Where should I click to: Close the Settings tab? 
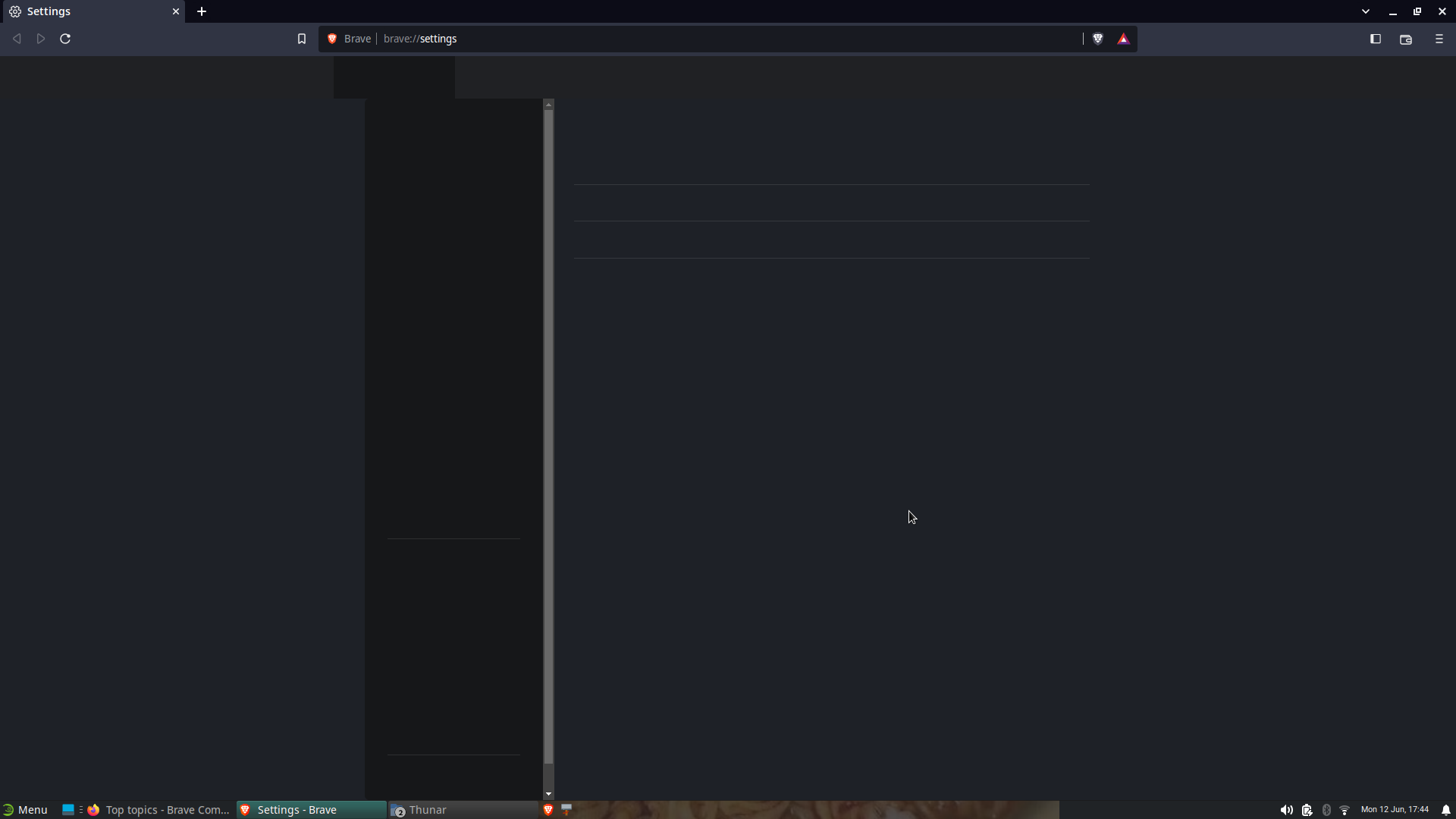click(x=175, y=11)
